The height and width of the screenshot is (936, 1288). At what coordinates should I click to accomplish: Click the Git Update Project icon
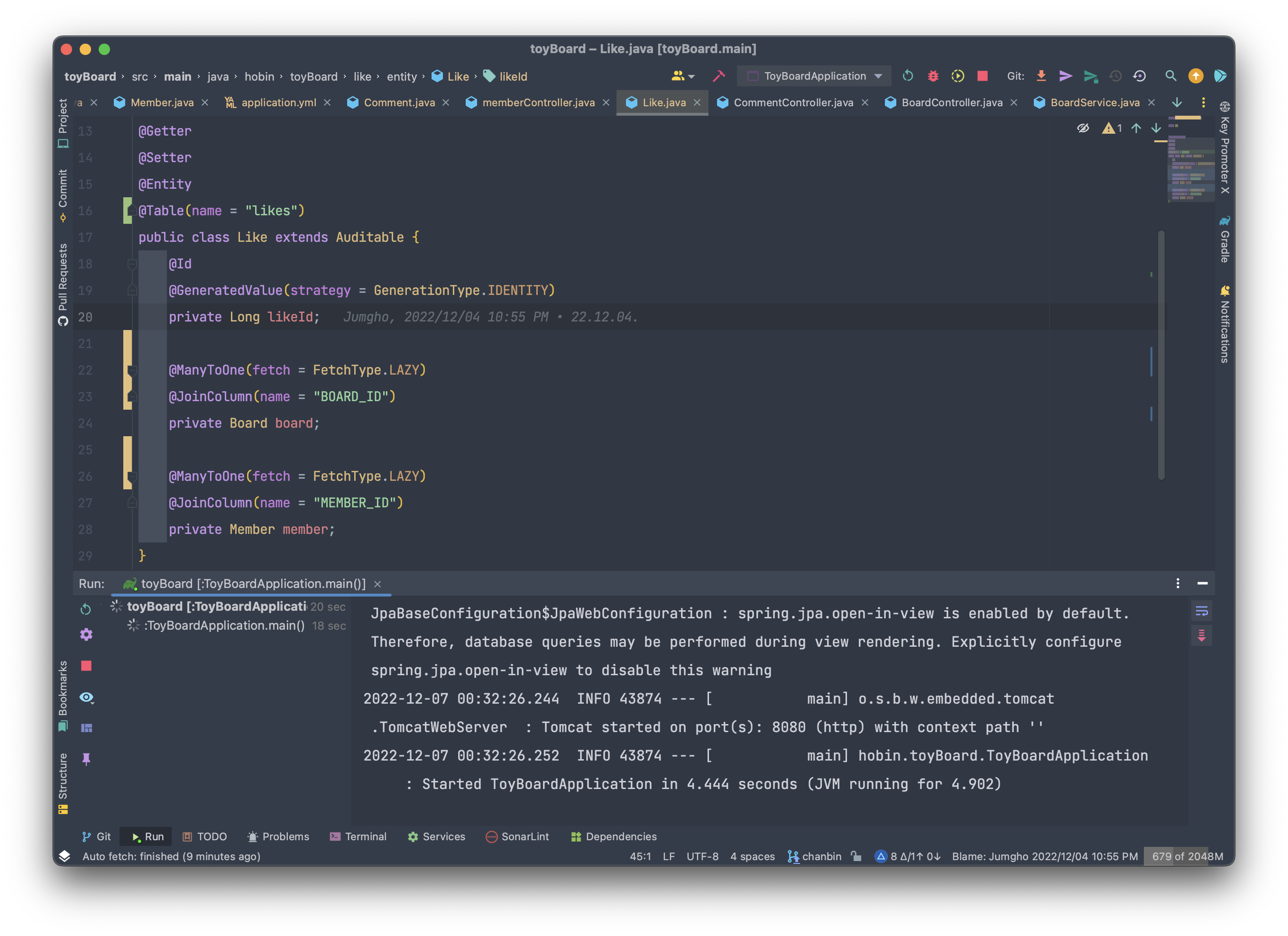1041,76
